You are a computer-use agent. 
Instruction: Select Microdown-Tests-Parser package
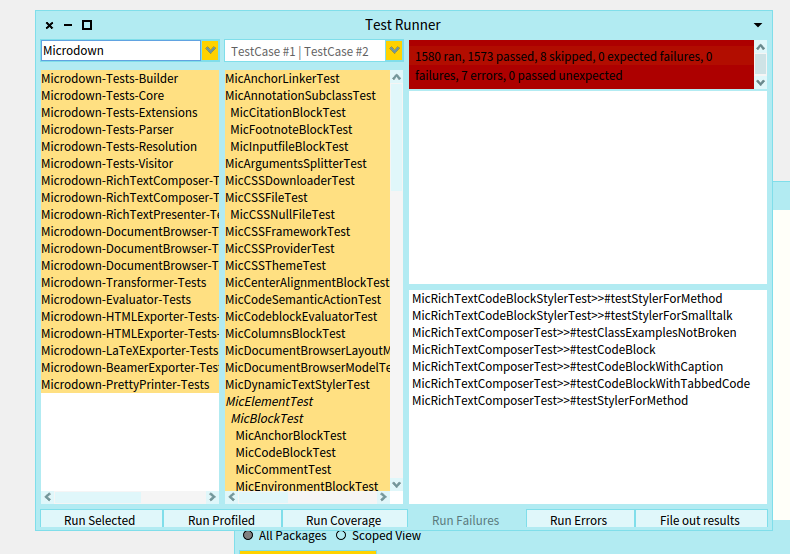tap(130, 130)
